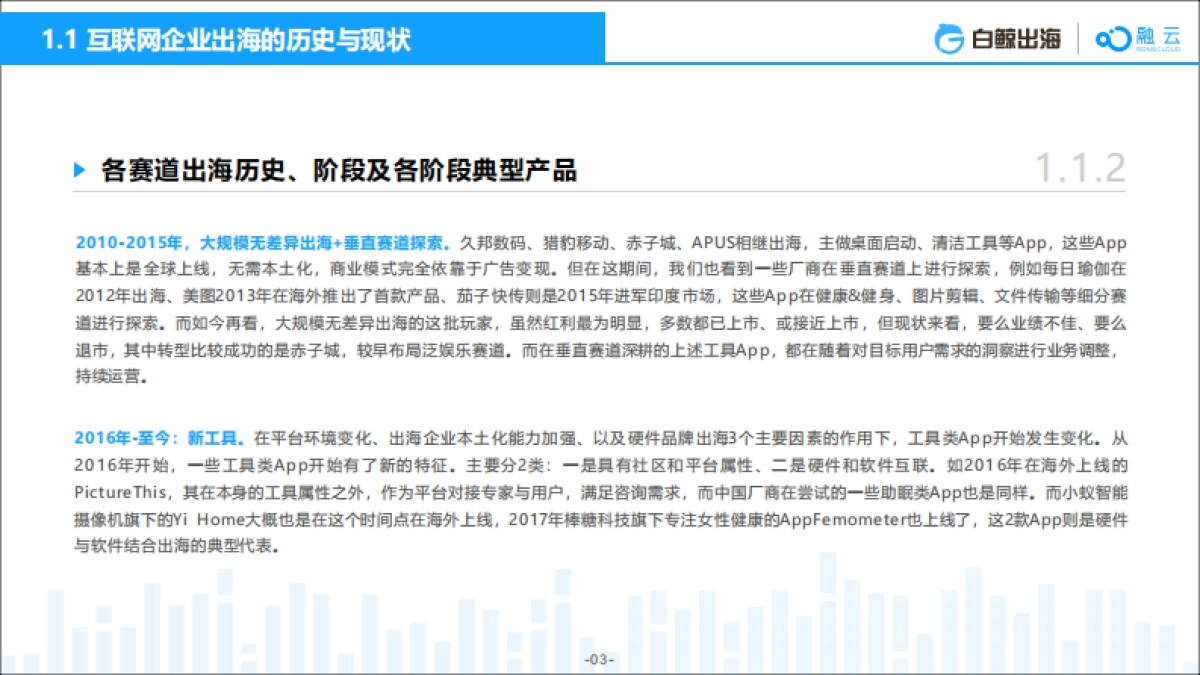Select the heading 各赛道出海历史、阶段及各阶段典型产品
Screen dimensions: 1200x675
340,170
